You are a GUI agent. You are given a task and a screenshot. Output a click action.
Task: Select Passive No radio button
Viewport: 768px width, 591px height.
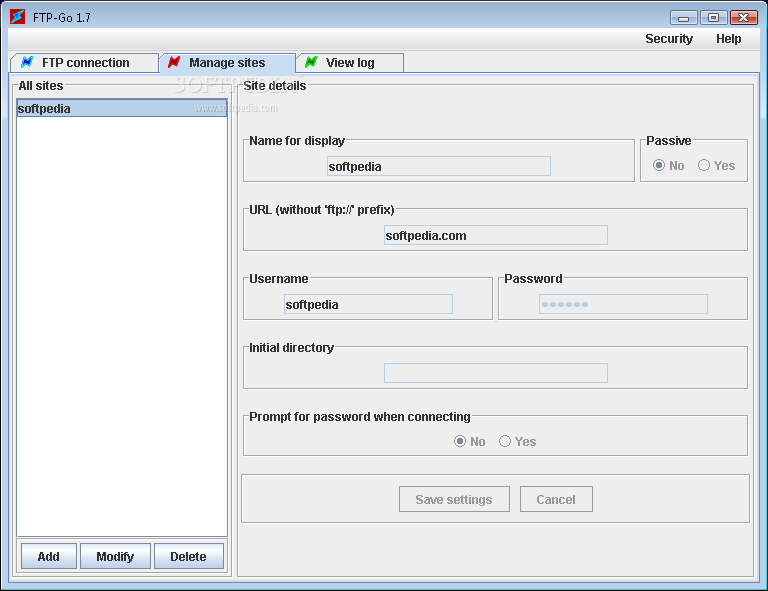point(659,165)
